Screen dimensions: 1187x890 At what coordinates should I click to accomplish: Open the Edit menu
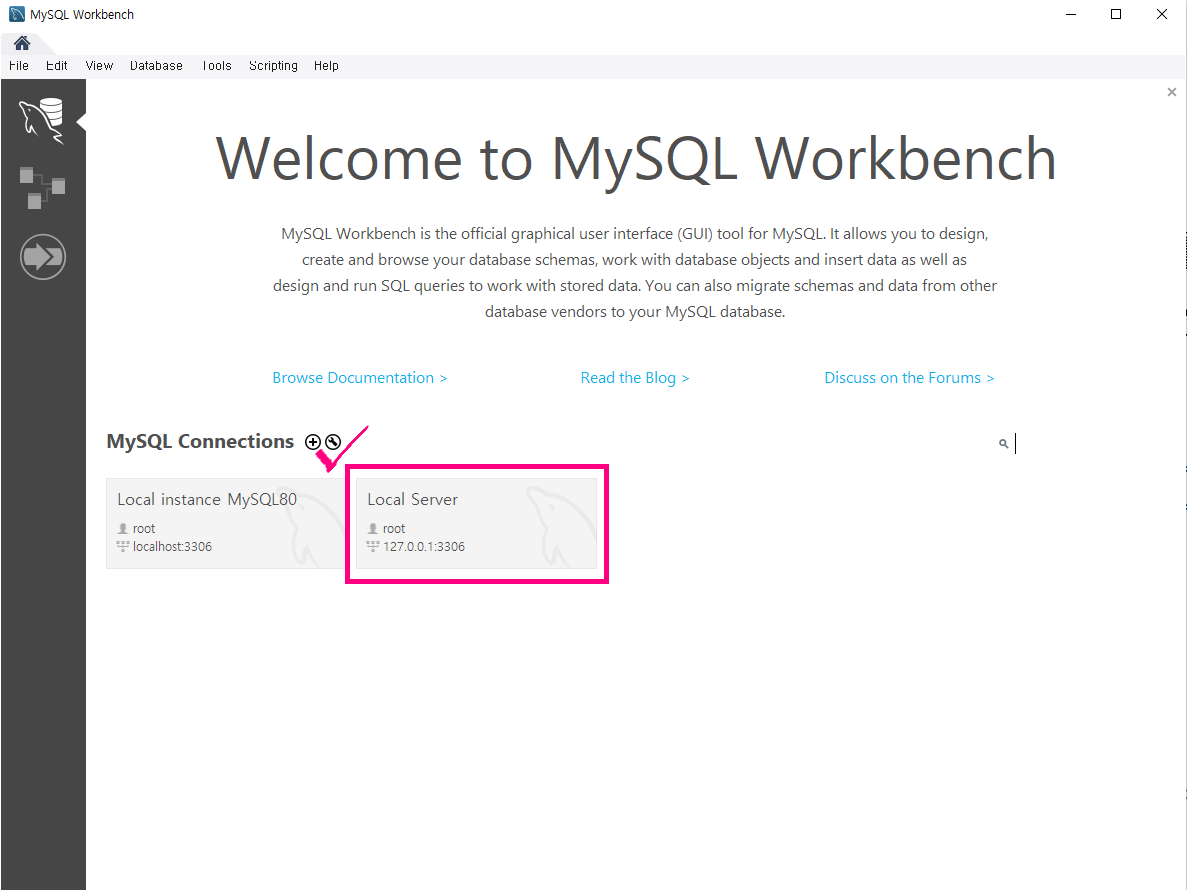(57, 66)
